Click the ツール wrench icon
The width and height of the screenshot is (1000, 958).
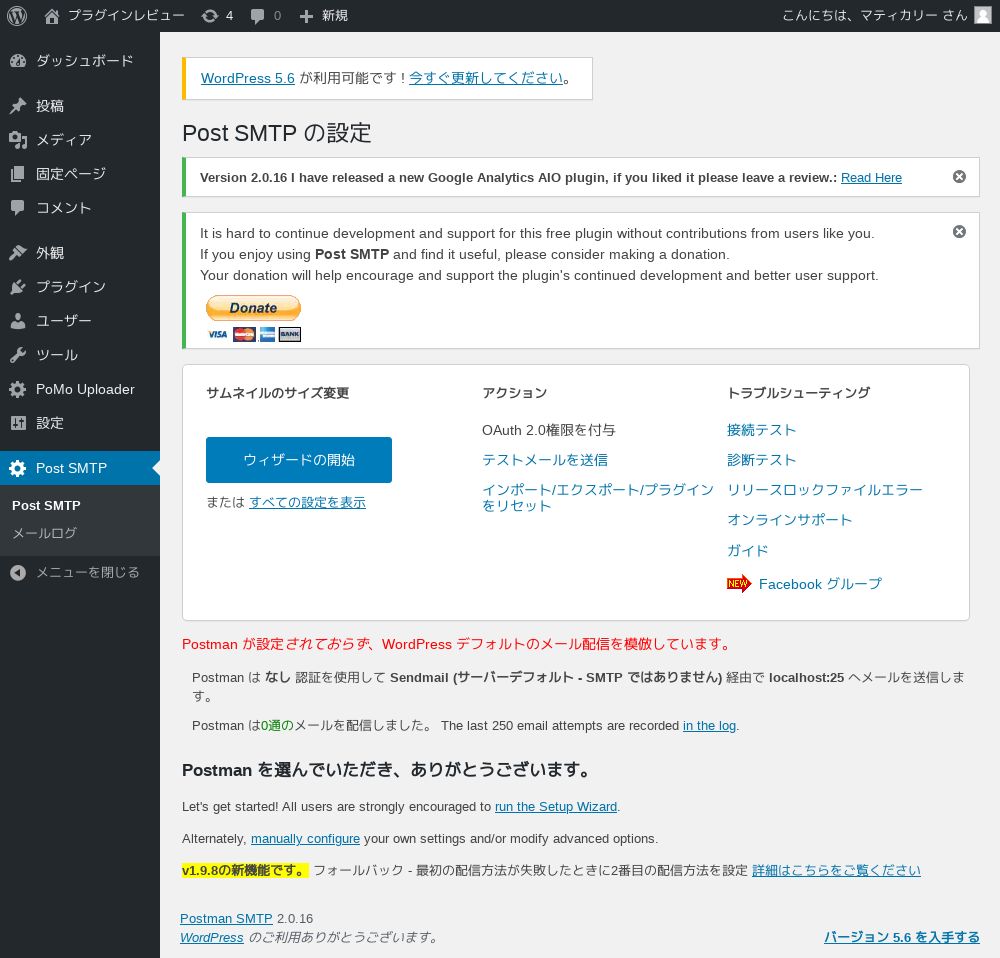pos(18,355)
